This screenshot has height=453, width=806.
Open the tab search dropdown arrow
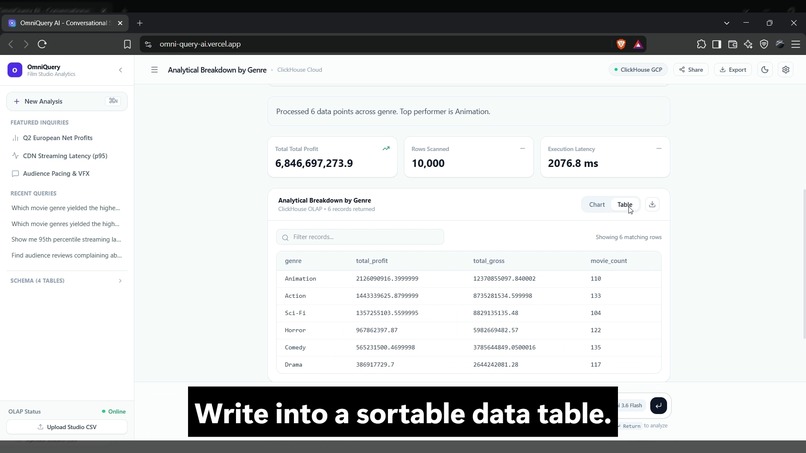click(x=726, y=23)
